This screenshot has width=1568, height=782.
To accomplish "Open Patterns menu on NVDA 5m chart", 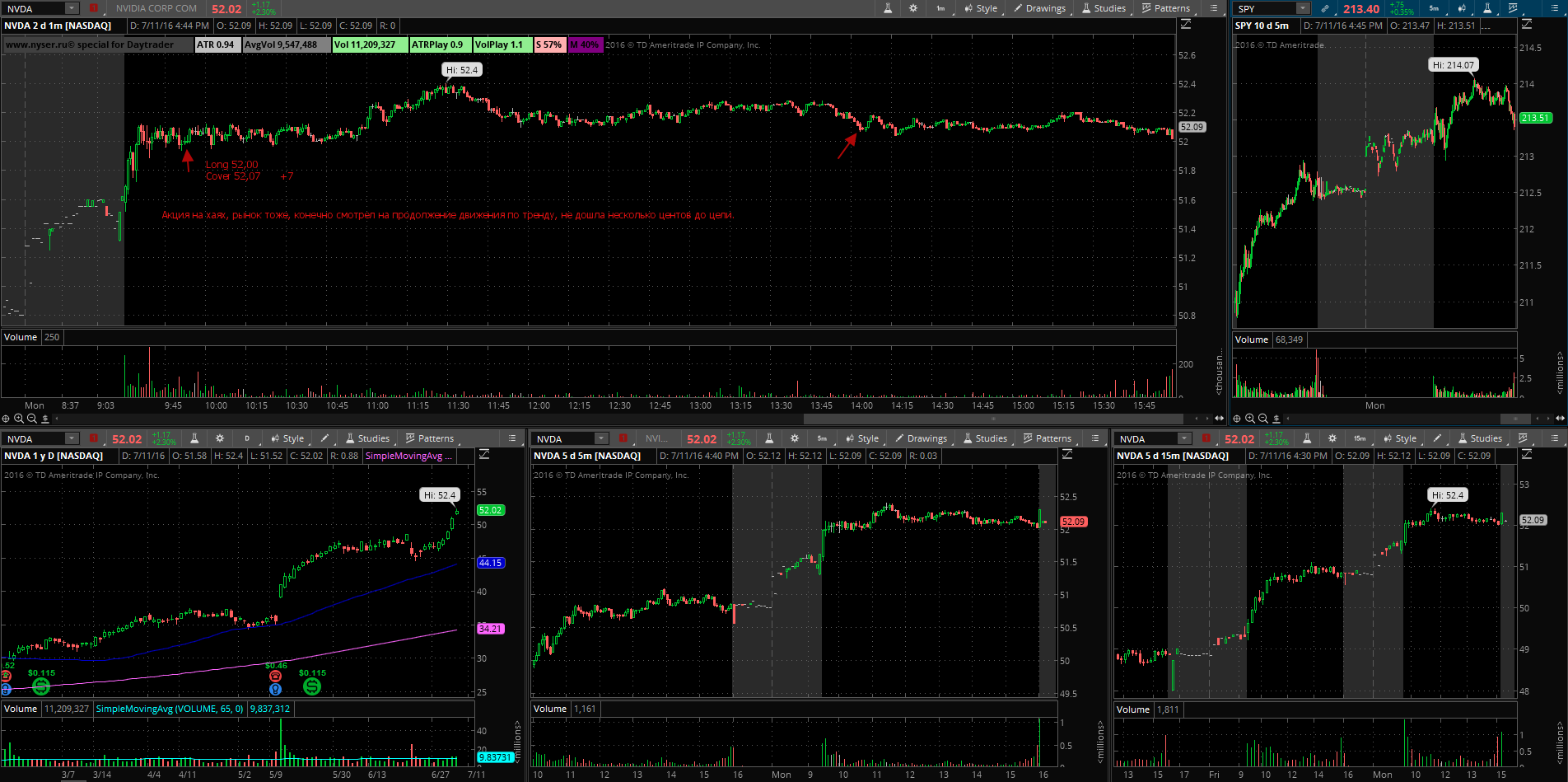I will (1047, 438).
